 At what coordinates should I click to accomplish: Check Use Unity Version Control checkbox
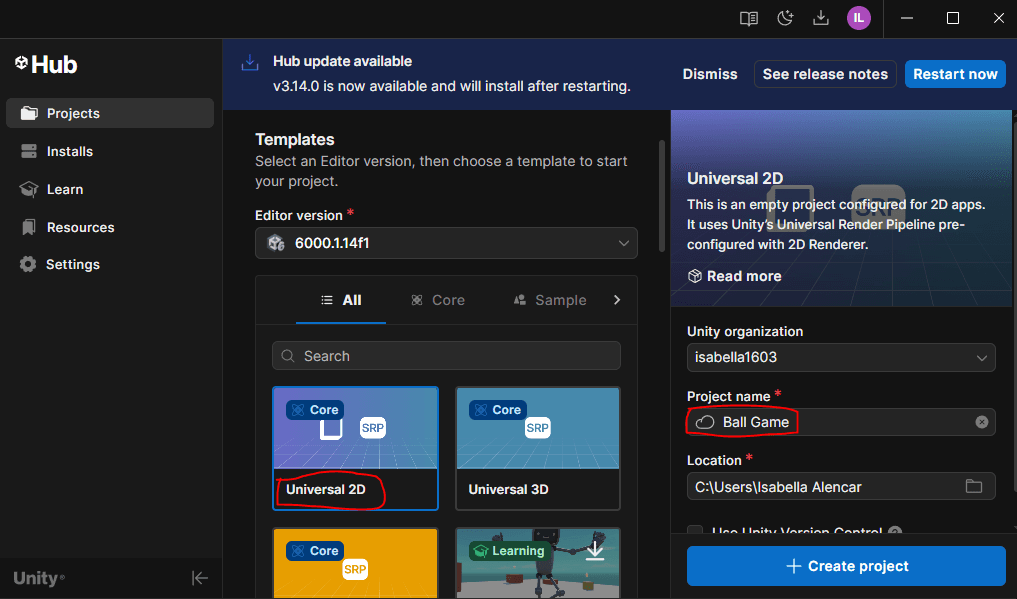pyautogui.click(x=695, y=532)
